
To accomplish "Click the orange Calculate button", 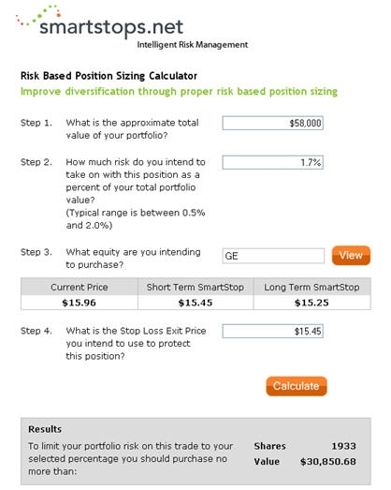I will 296,386.
